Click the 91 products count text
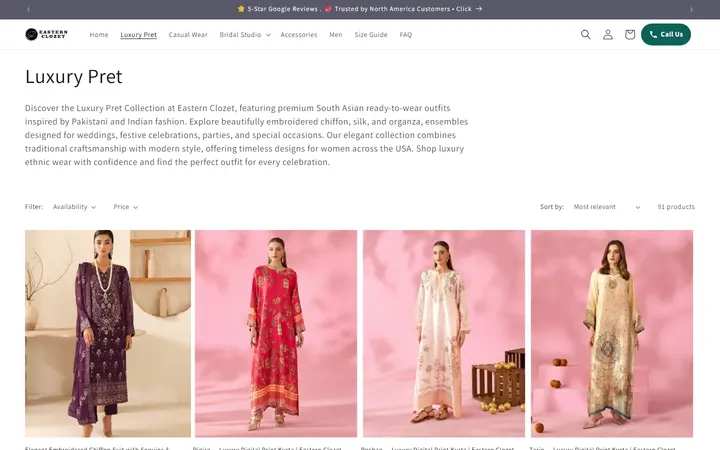The height and width of the screenshot is (450, 720). 676,207
